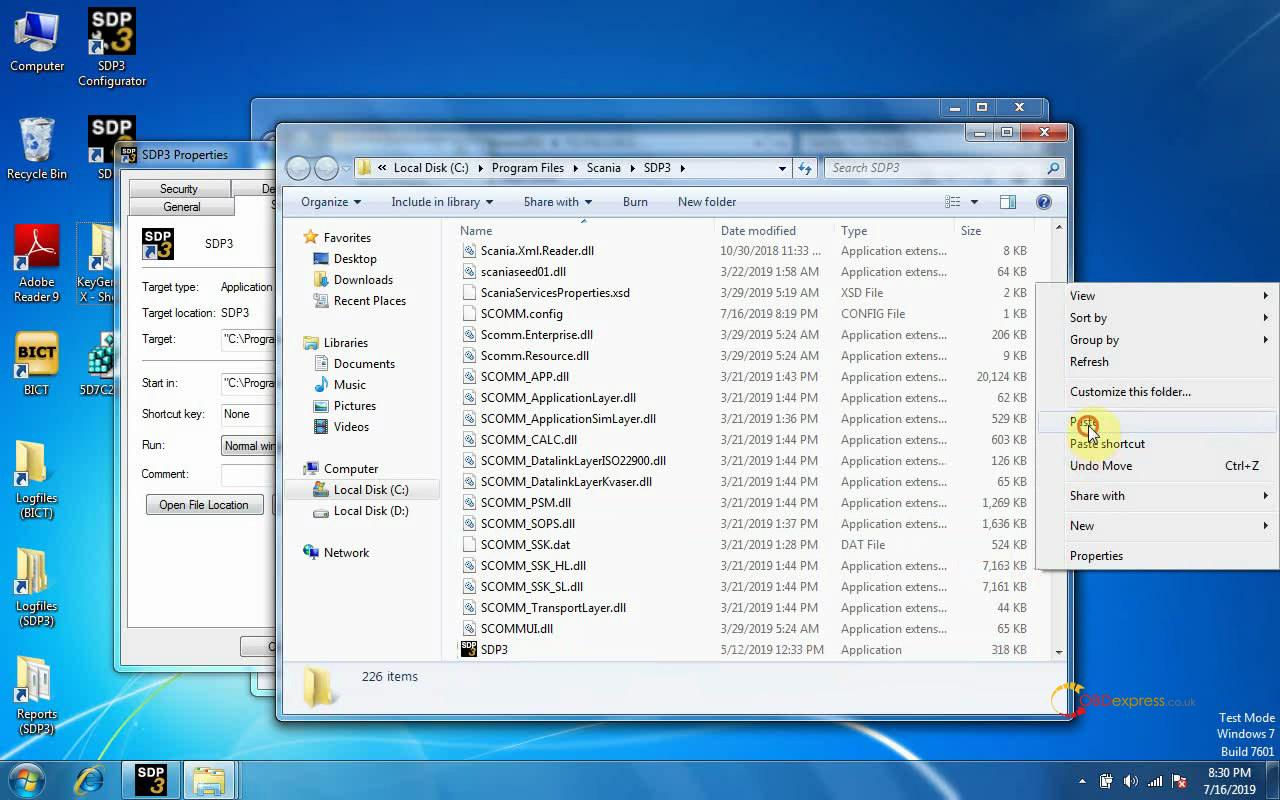Change your view icon in toolbar

point(953,202)
